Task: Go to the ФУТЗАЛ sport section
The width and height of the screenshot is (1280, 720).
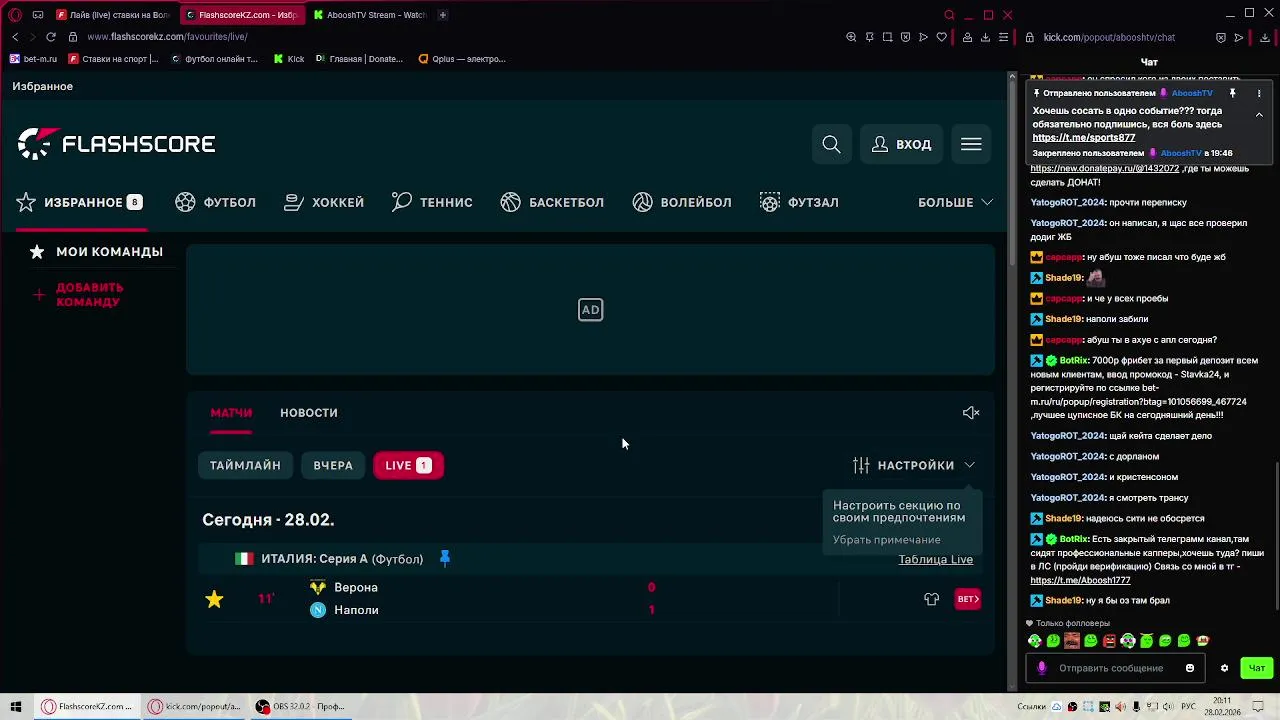Action: [799, 202]
